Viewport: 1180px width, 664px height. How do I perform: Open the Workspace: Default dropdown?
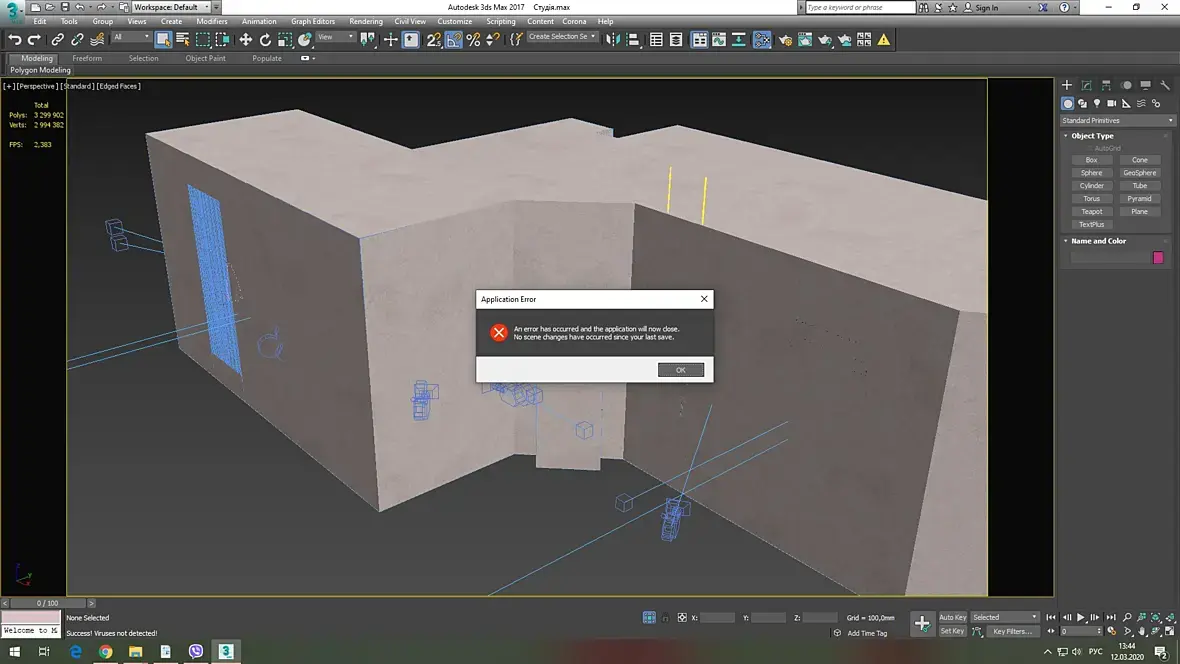point(171,7)
